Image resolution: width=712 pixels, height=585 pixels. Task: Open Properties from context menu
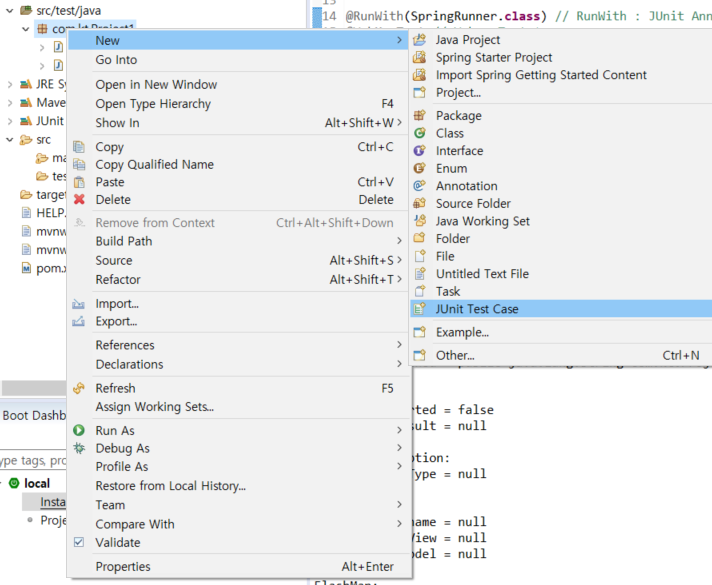tap(239, 566)
